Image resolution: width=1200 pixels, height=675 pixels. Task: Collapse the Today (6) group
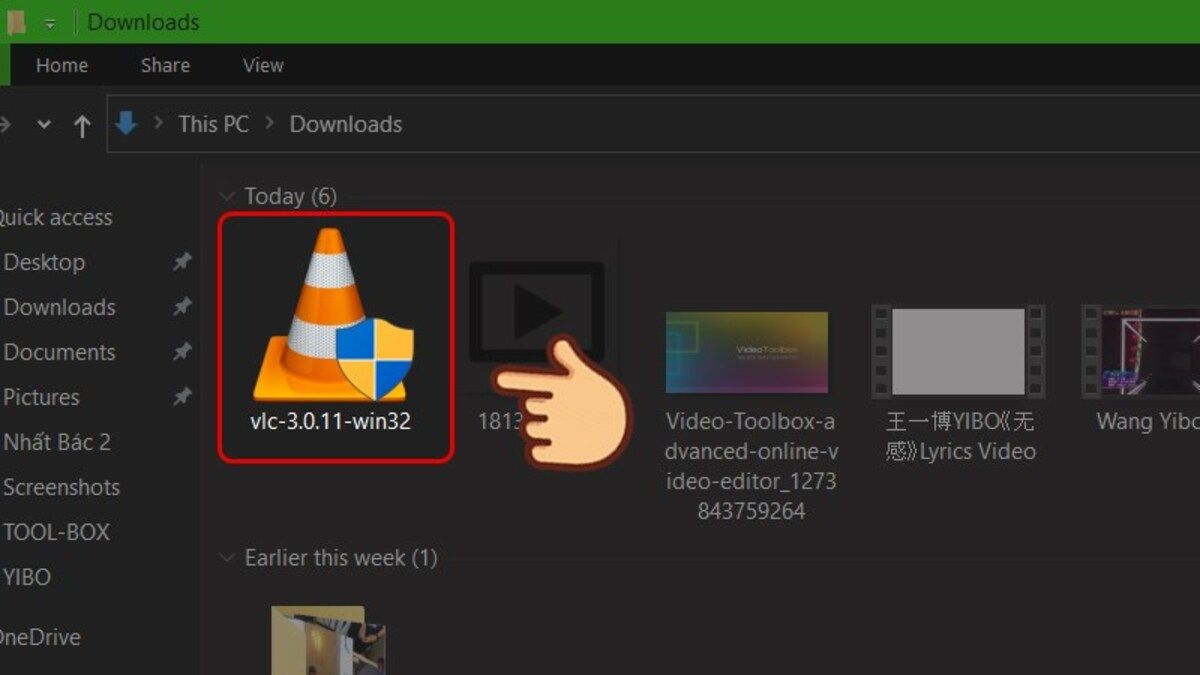coord(227,196)
